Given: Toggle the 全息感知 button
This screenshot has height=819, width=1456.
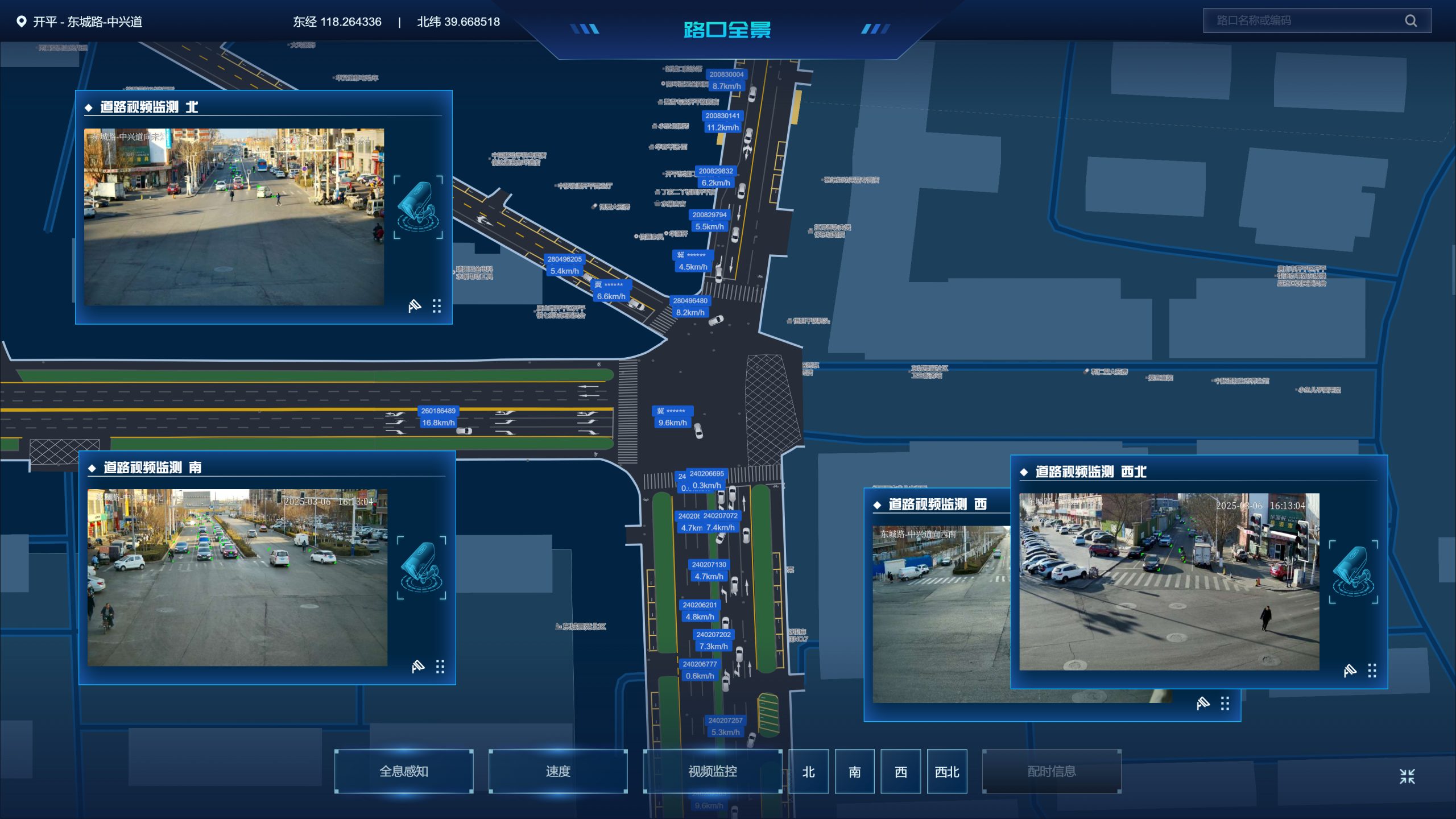Looking at the screenshot, I should [404, 771].
